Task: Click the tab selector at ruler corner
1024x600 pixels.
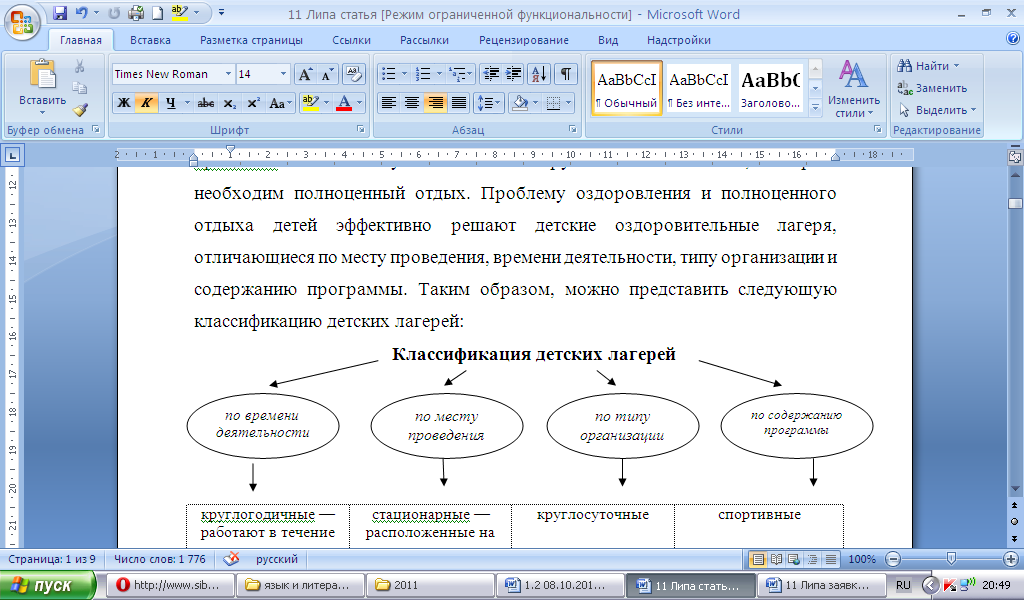Action: click(x=12, y=155)
